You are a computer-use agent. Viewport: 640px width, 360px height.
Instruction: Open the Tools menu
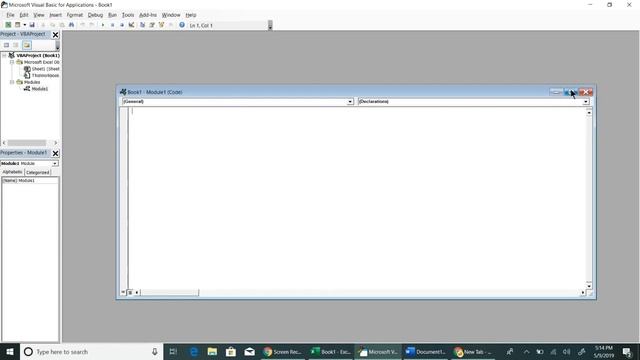(x=128, y=15)
